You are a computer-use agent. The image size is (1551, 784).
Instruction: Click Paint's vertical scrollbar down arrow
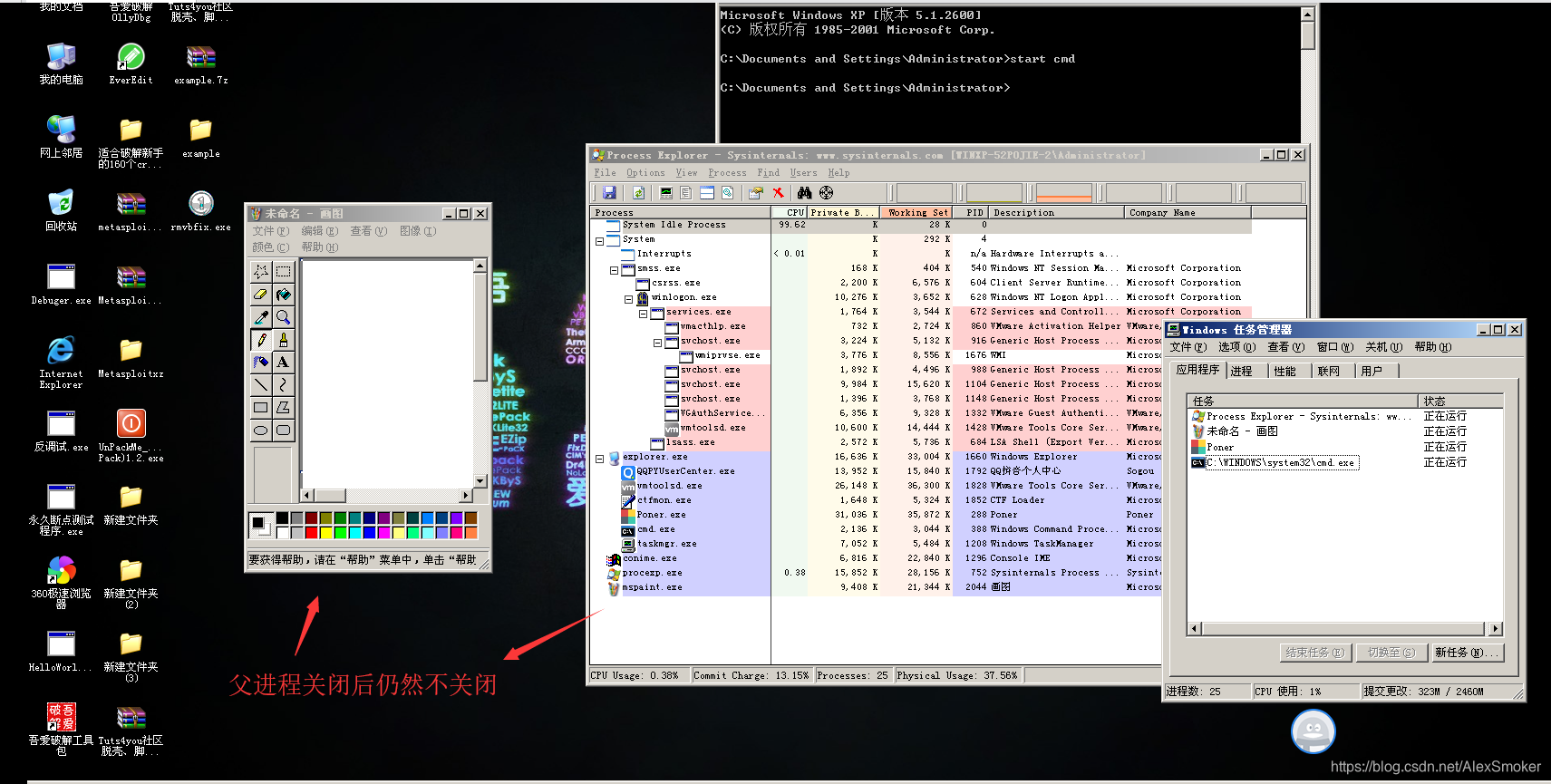[480, 481]
